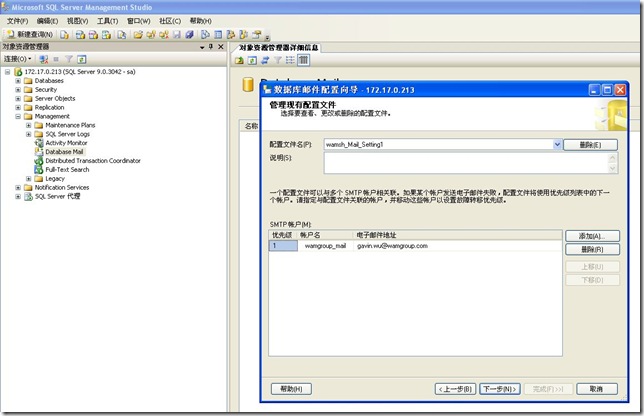Start an Analysis Services MDX Query
The image size is (644, 416).
(x=80, y=34)
